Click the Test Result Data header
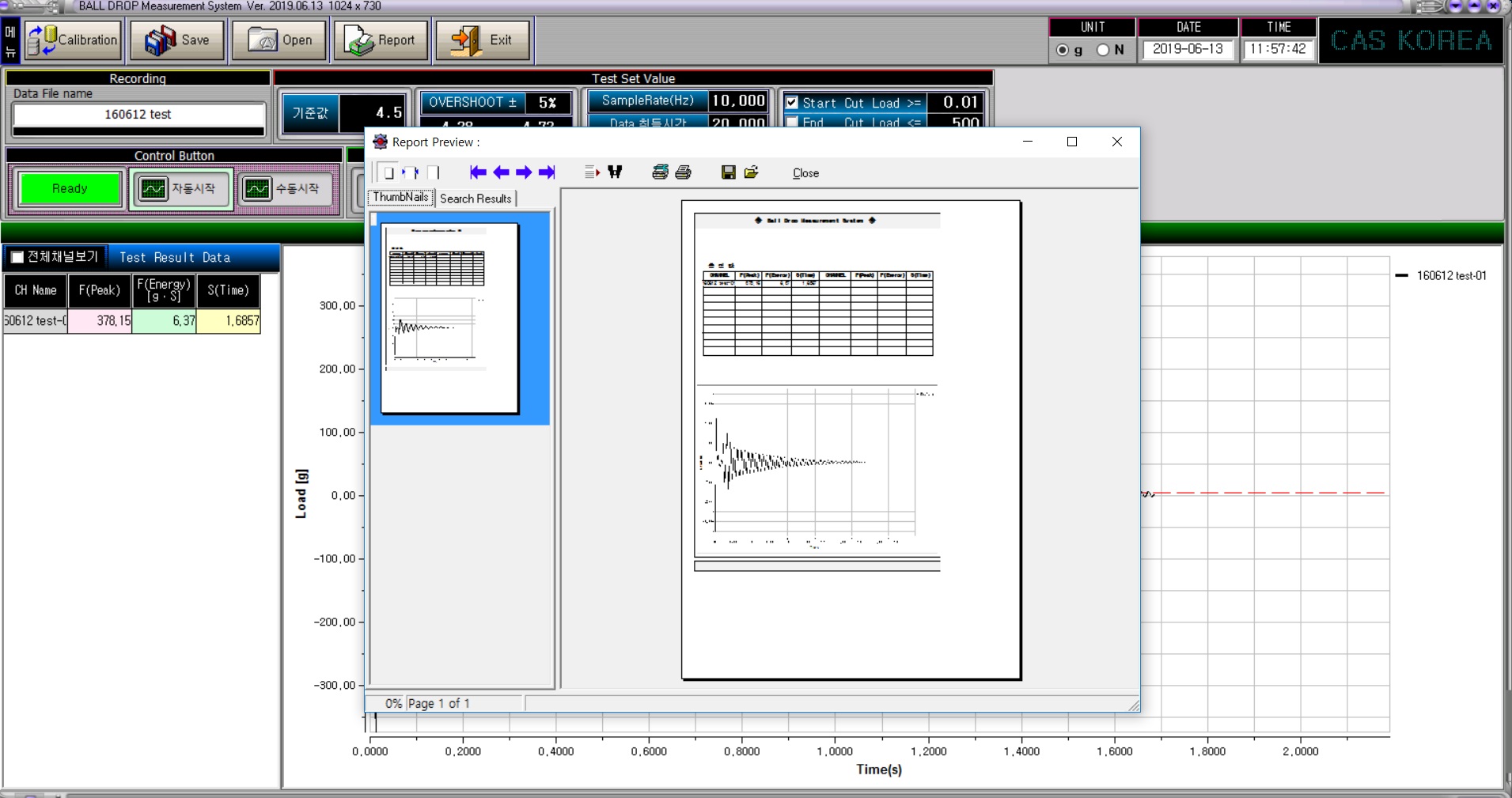 (175, 257)
